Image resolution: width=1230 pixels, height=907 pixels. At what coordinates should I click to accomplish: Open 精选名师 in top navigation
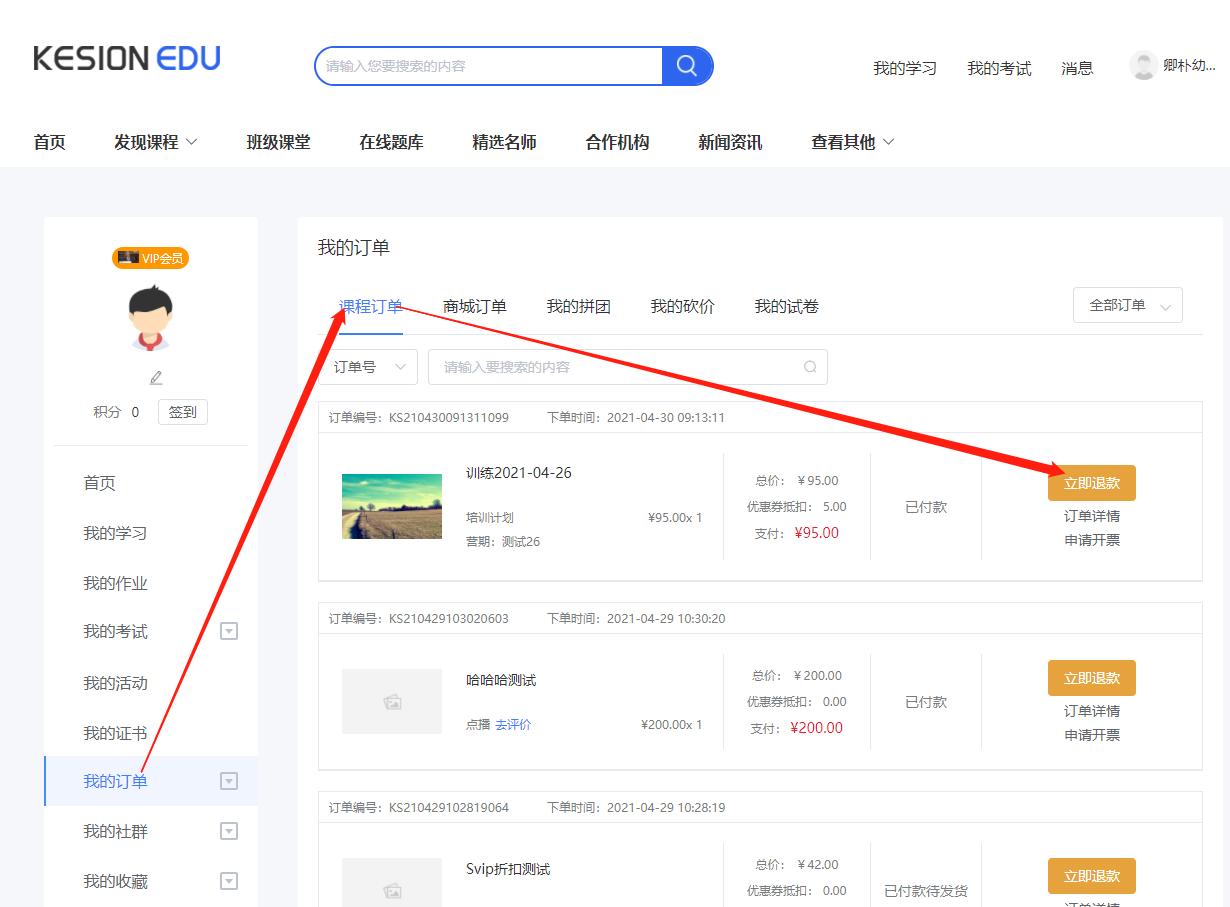[x=505, y=142]
